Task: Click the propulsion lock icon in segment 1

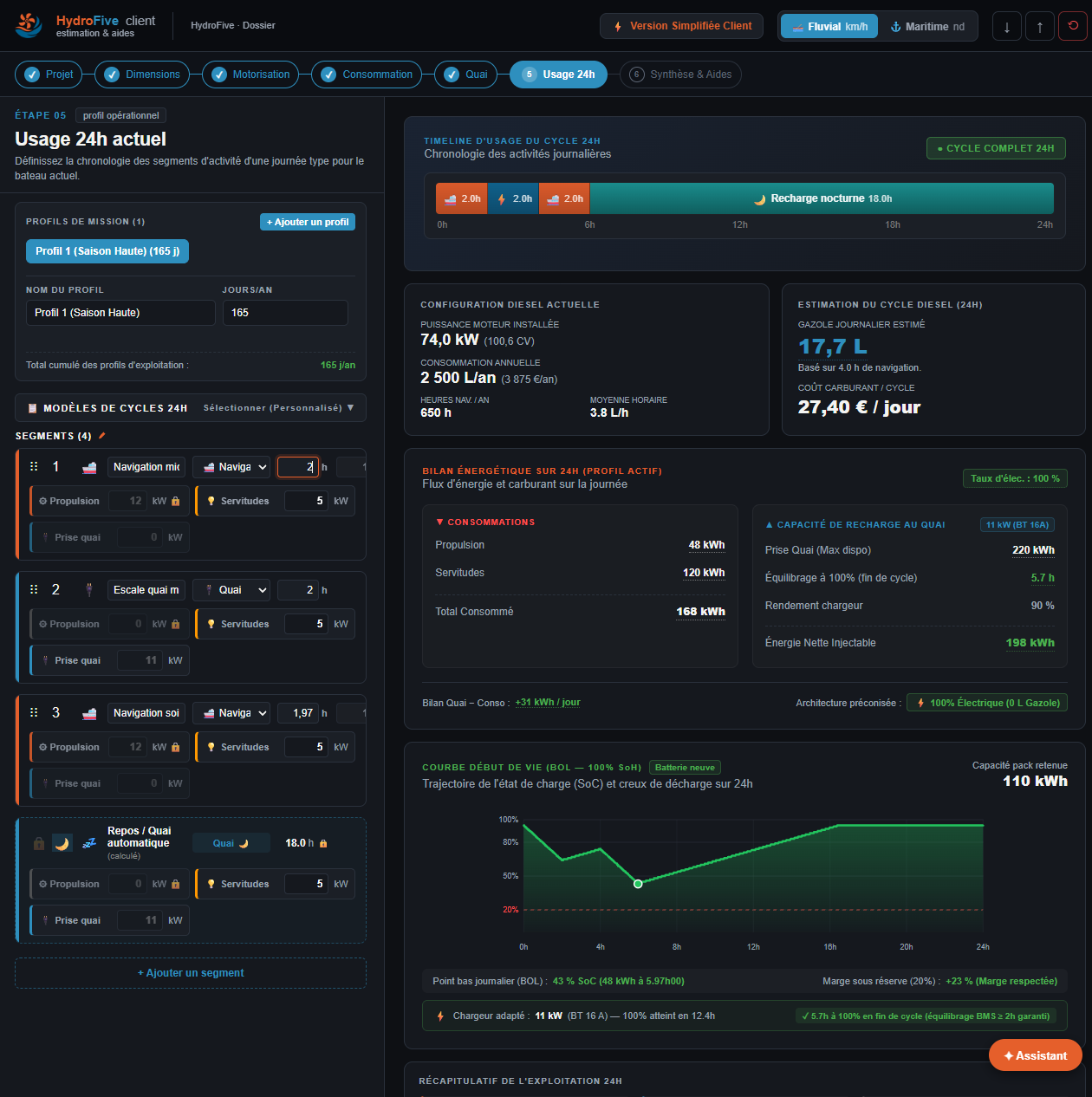Action: coord(176,501)
